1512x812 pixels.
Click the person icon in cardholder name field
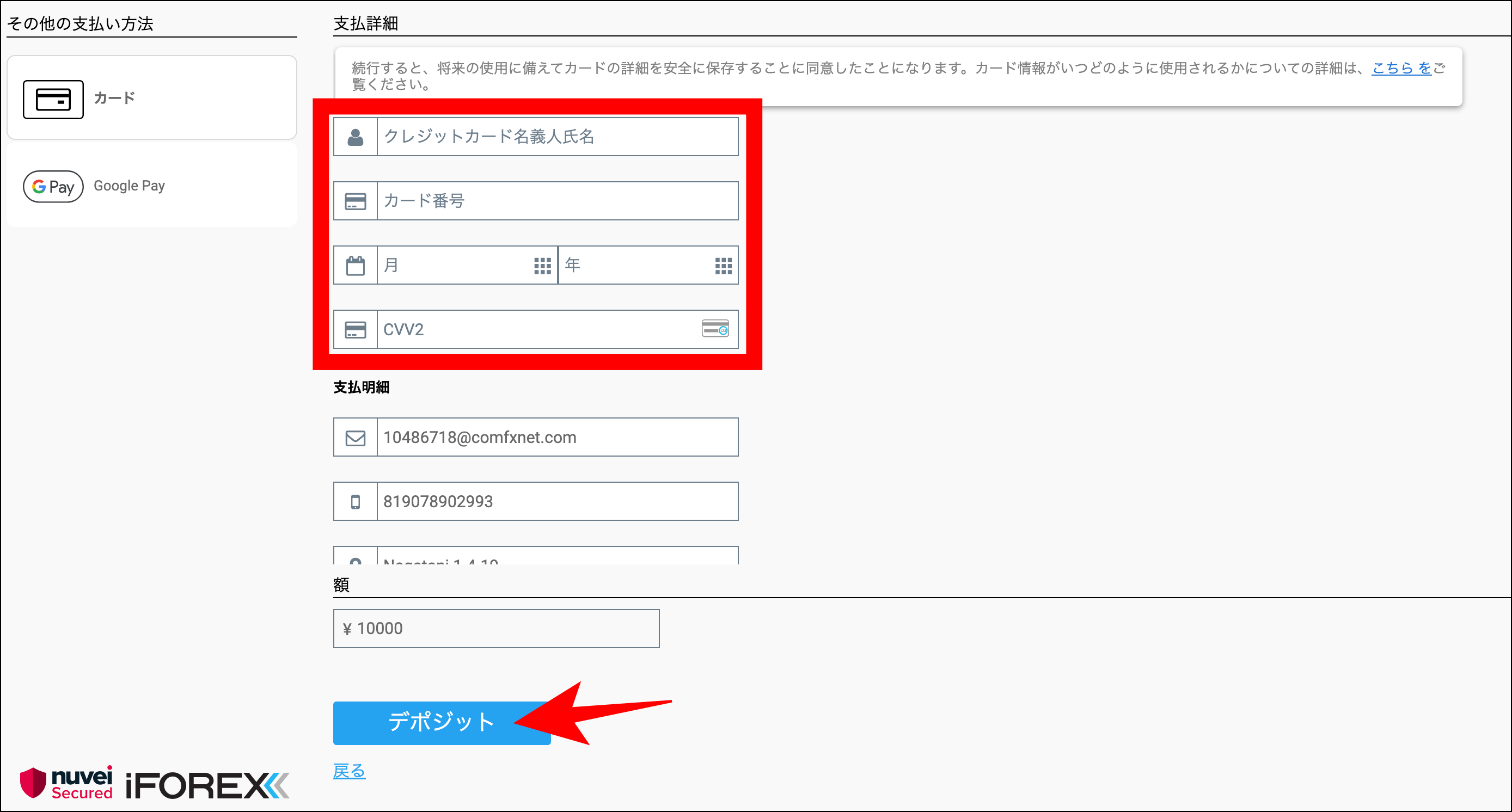[355, 137]
